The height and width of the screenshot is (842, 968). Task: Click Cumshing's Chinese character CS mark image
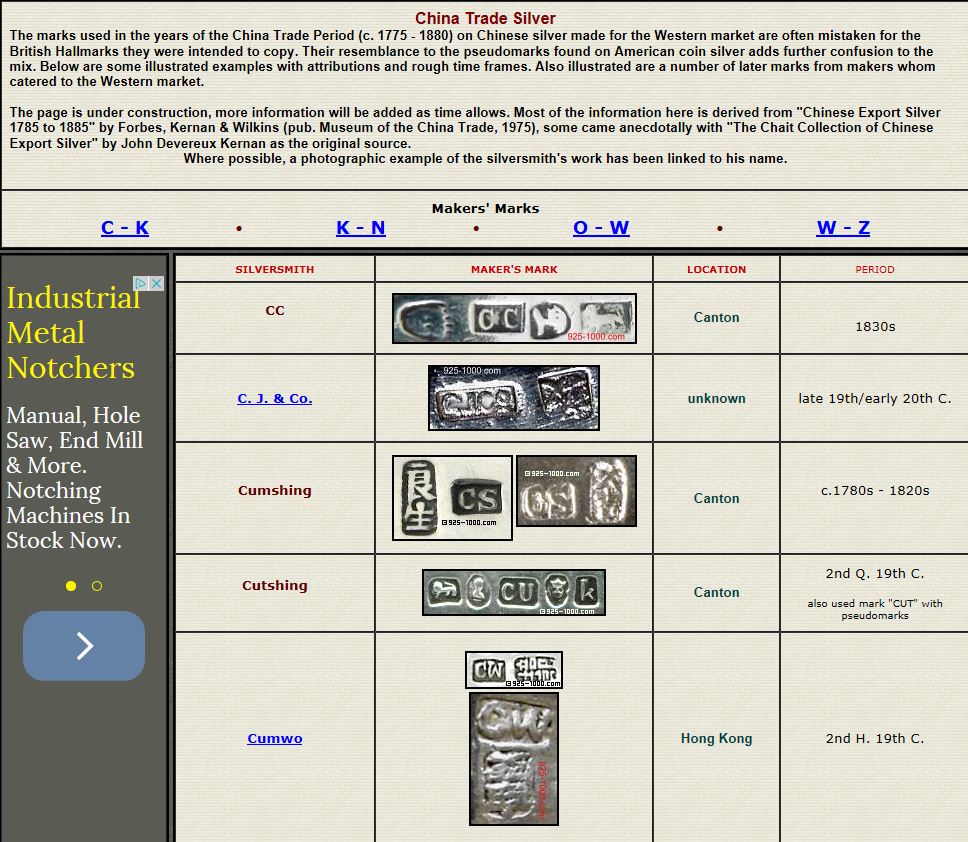(x=452, y=498)
